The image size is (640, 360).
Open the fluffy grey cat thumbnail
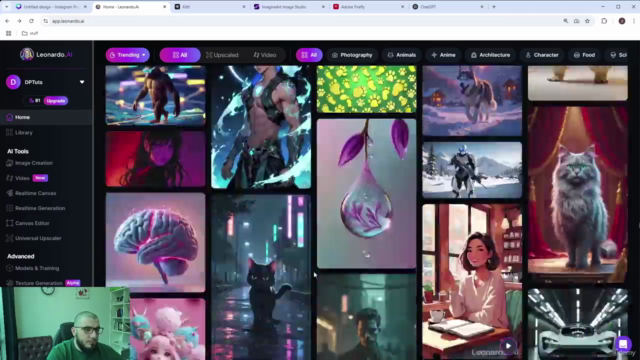point(578,195)
